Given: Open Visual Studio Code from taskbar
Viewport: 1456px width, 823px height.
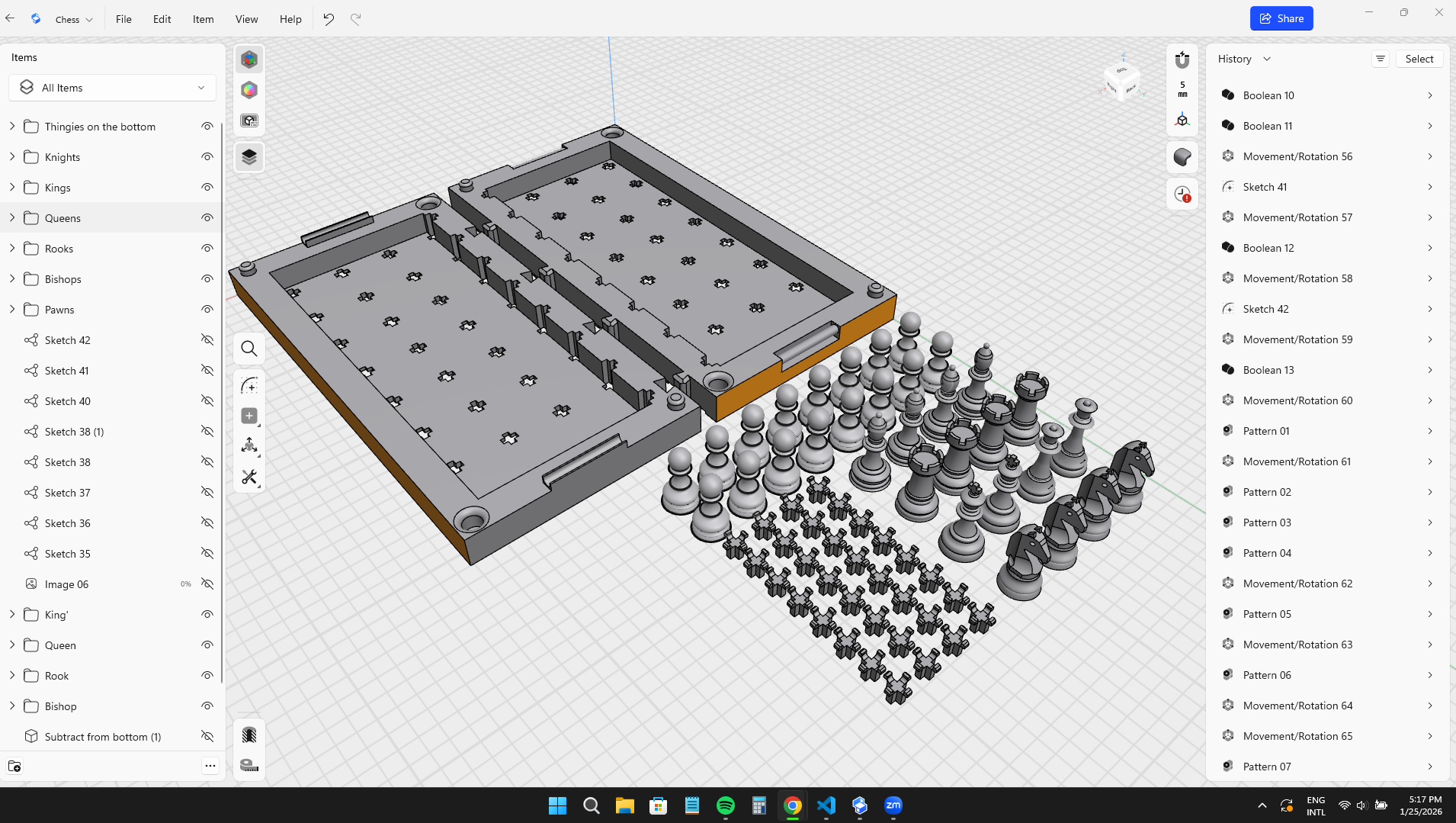Looking at the screenshot, I should 826,805.
